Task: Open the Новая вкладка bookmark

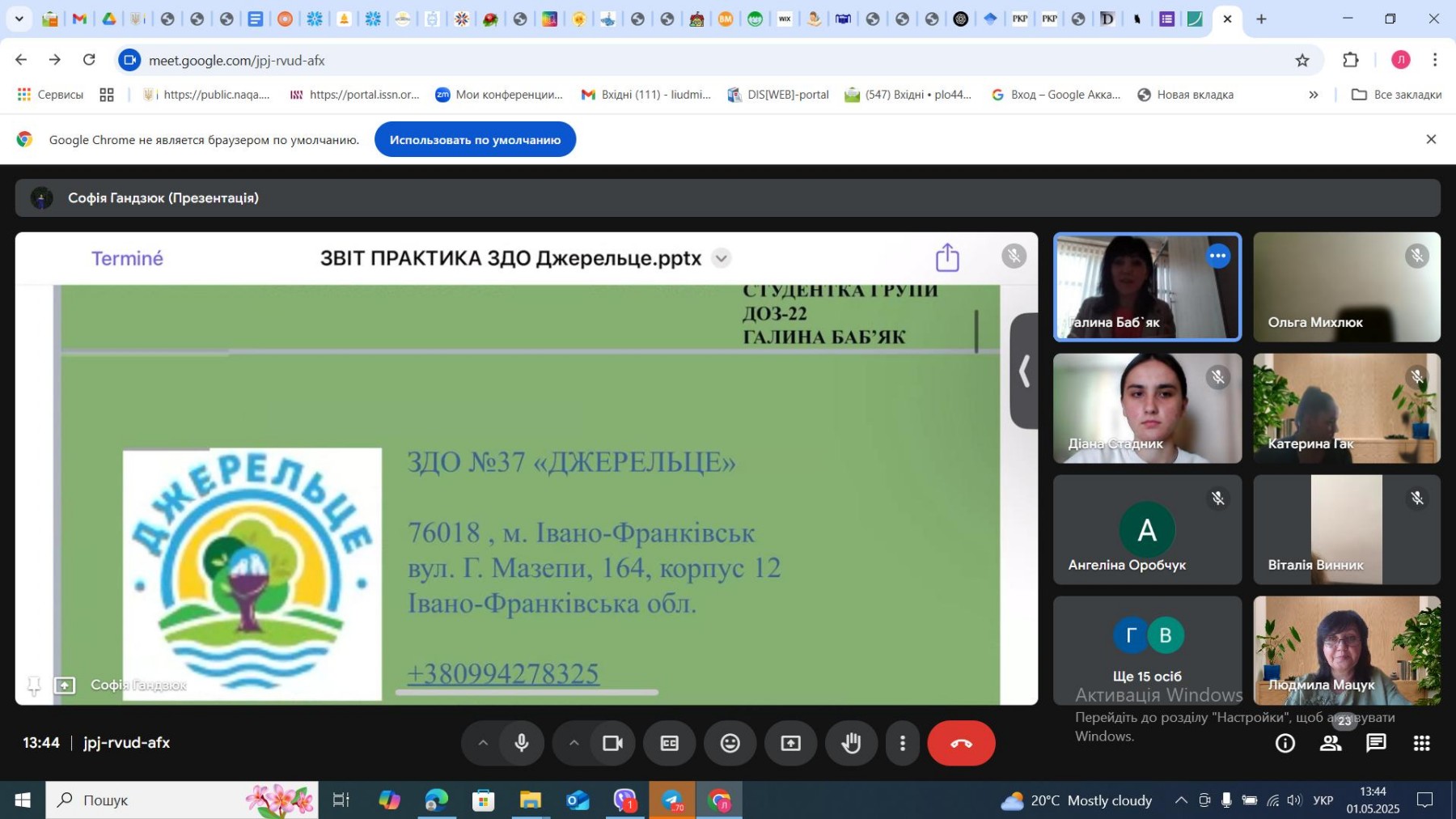Action: coord(1186,95)
